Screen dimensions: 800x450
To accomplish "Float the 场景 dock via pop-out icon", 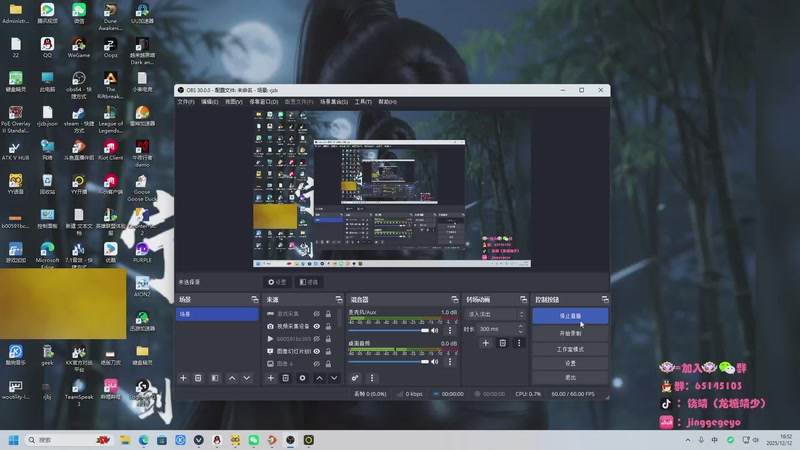I will coord(255,299).
